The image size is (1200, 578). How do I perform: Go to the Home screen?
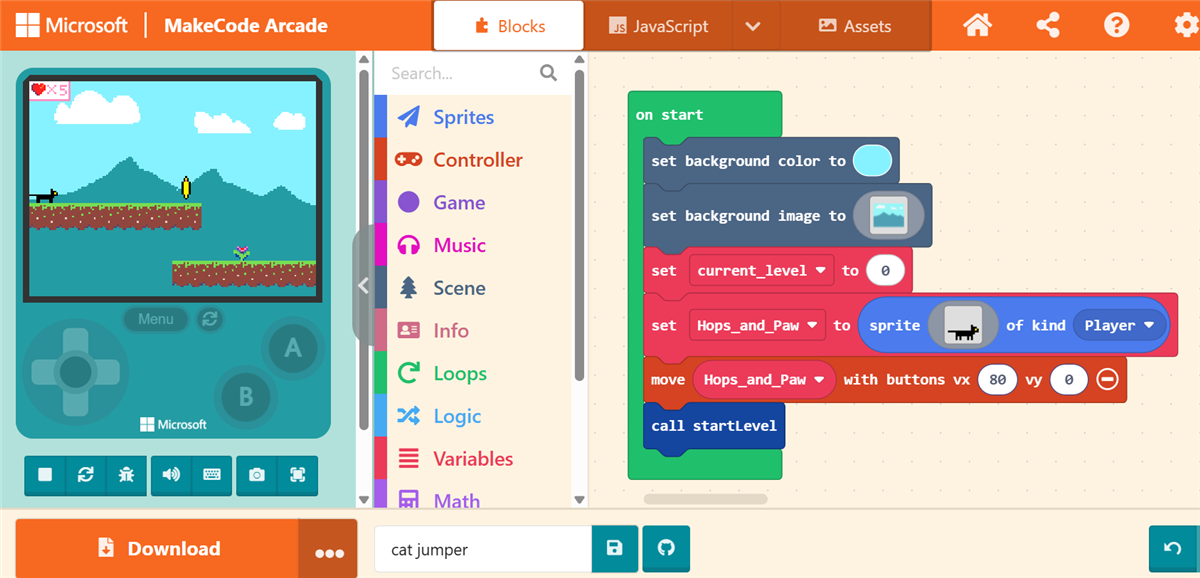tap(977, 26)
